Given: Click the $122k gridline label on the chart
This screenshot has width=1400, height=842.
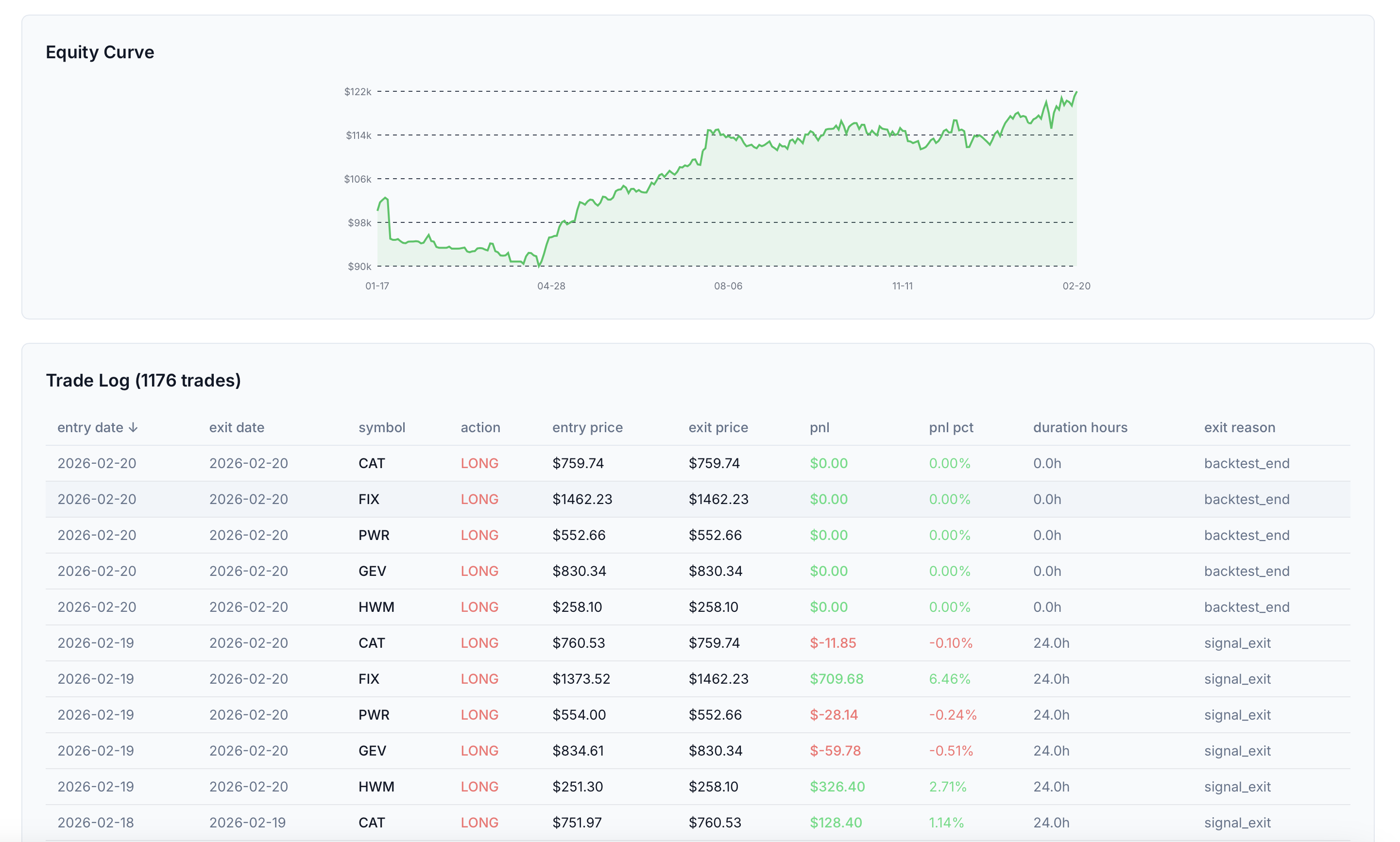Looking at the screenshot, I should point(358,91).
